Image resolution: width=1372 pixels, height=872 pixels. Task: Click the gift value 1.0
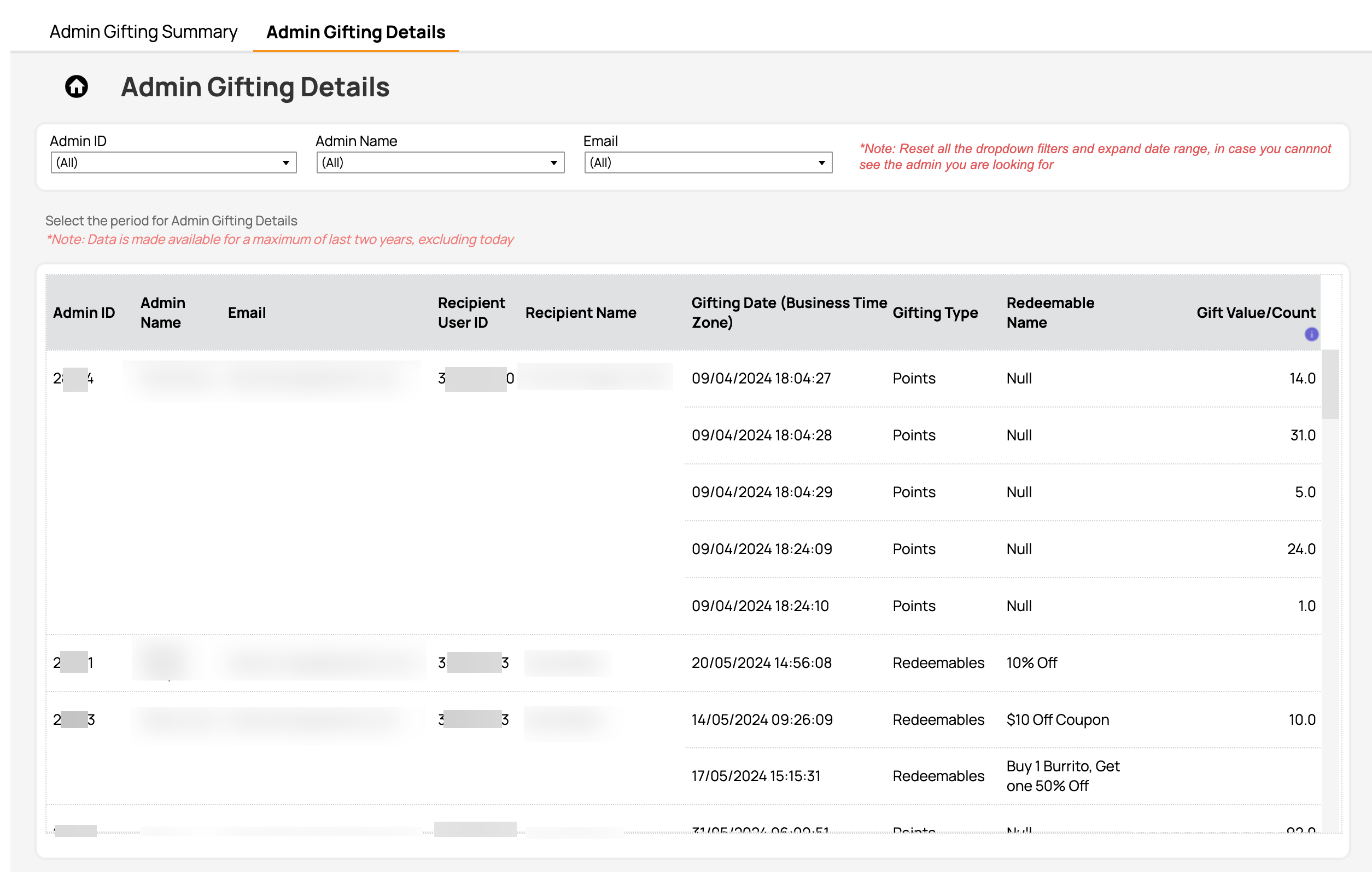pyautogui.click(x=1306, y=606)
